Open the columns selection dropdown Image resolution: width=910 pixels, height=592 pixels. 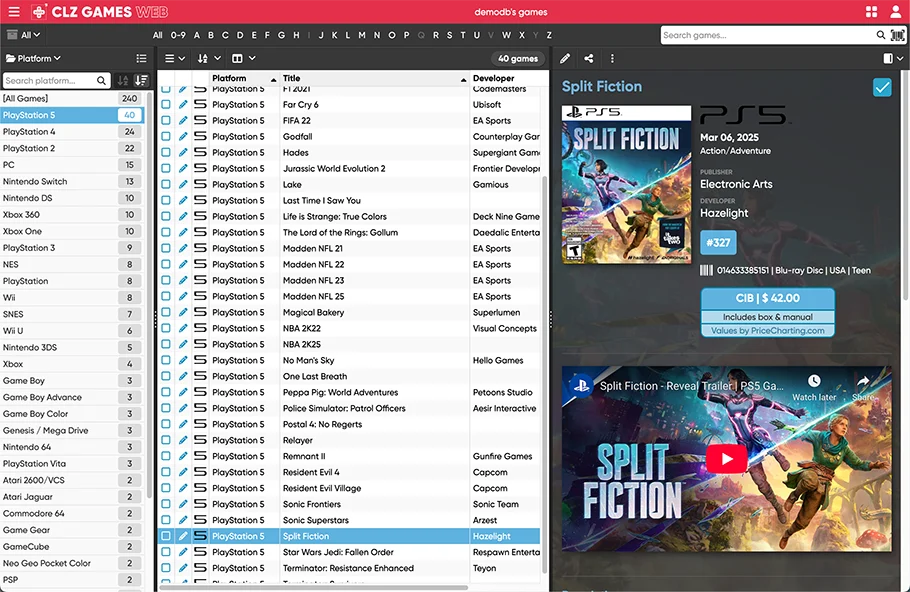pos(244,58)
